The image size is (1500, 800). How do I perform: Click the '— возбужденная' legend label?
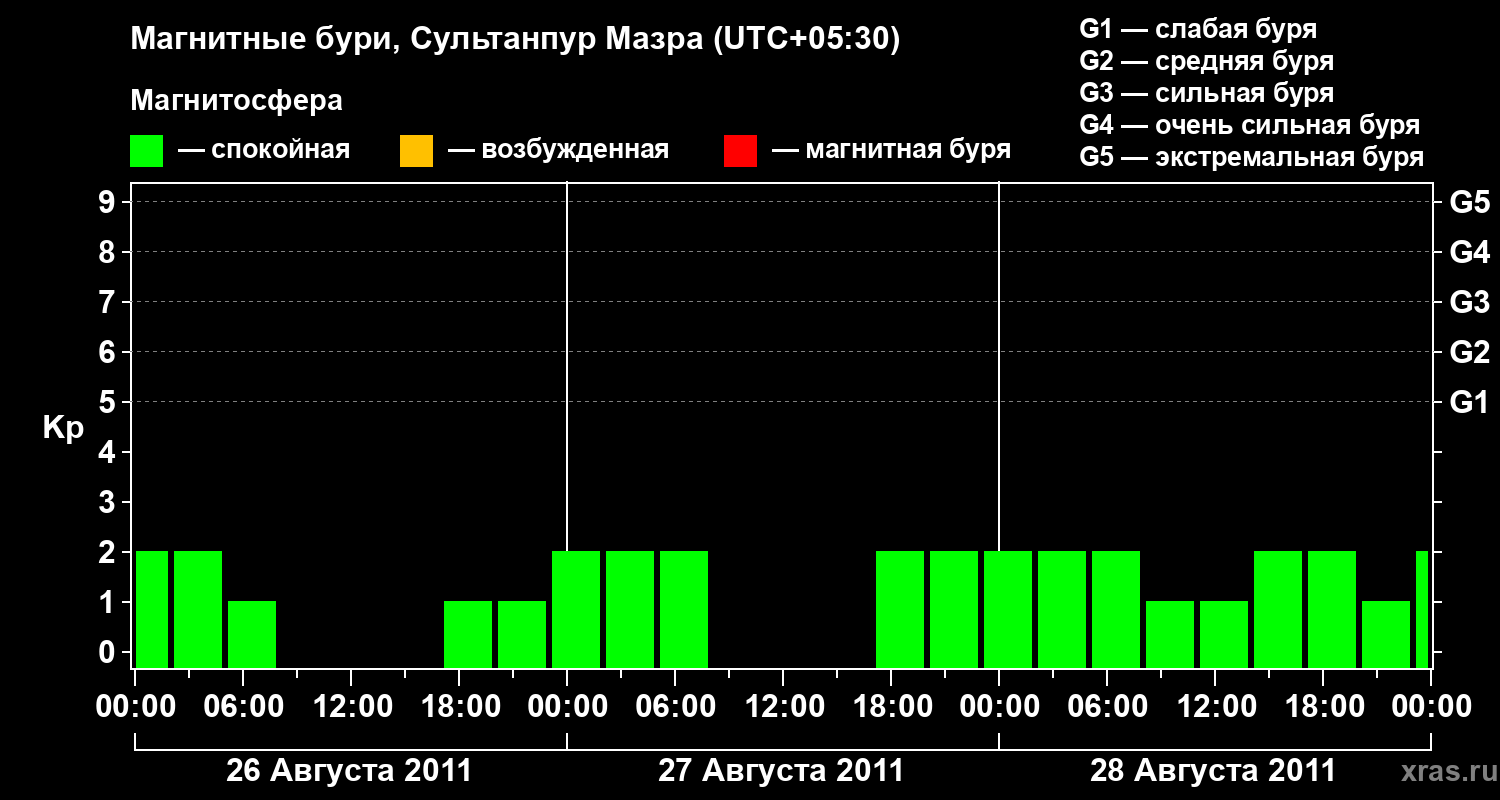558,151
